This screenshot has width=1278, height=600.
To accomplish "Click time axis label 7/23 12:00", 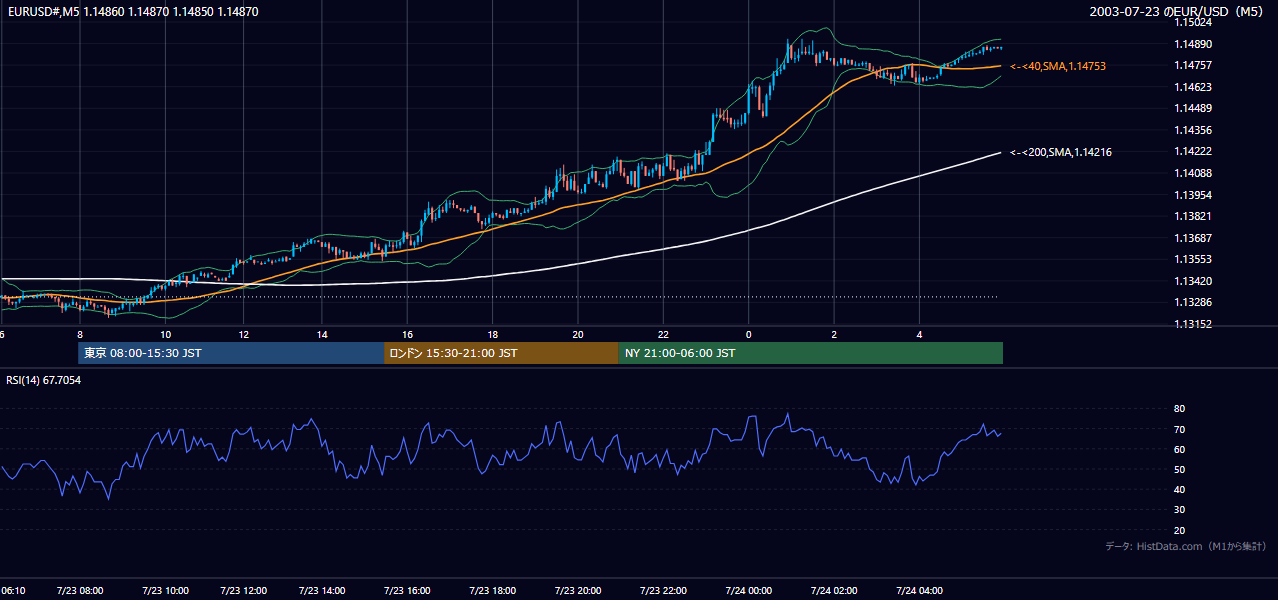I will coord(242,591).
